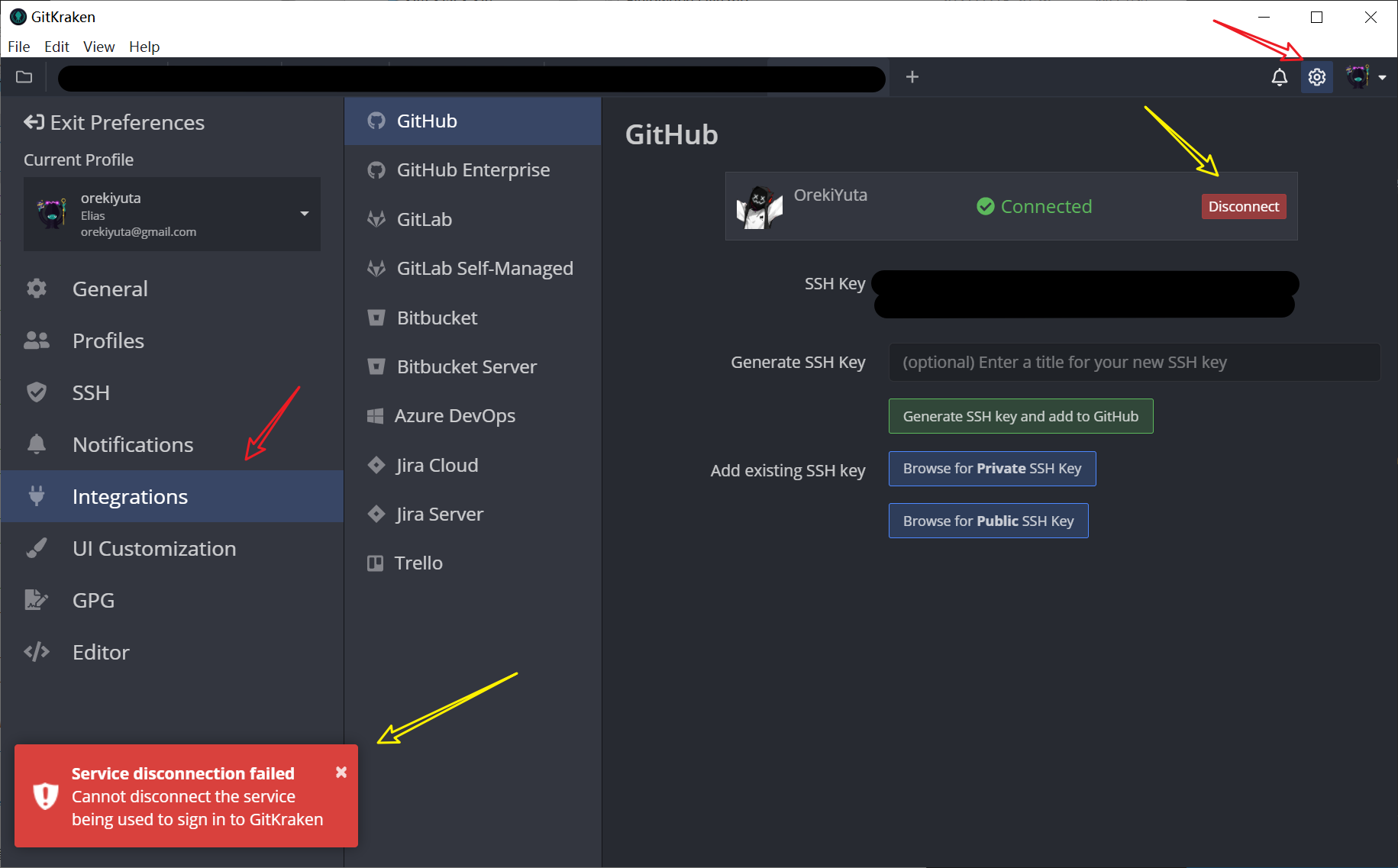Dismiss the service disconnection failed notification
1398x868 pixels.
341,772
